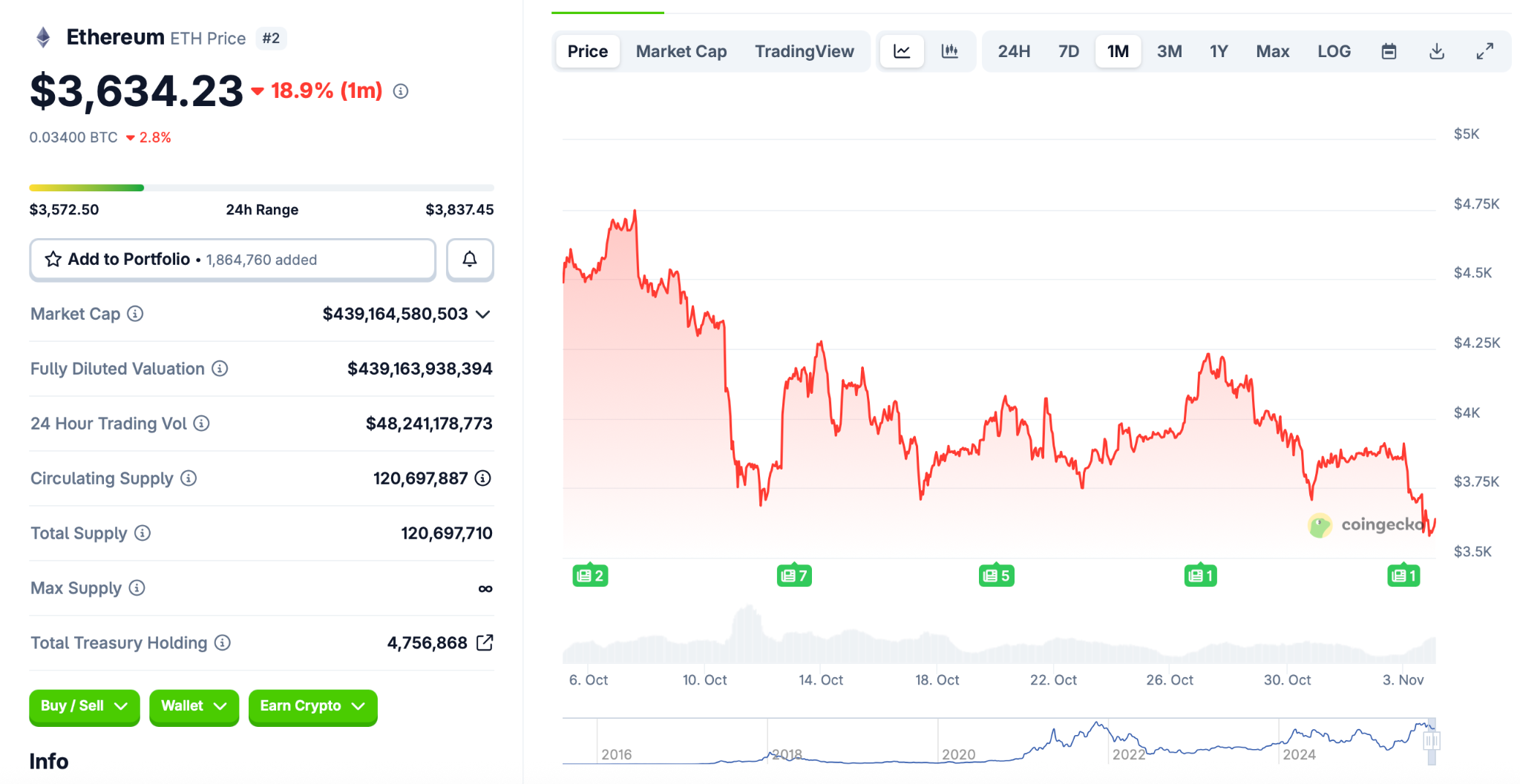This screenshot has width=1520, height=784.
Task: Expand the chart to fullscreen
Action: tap(1484, 51)
